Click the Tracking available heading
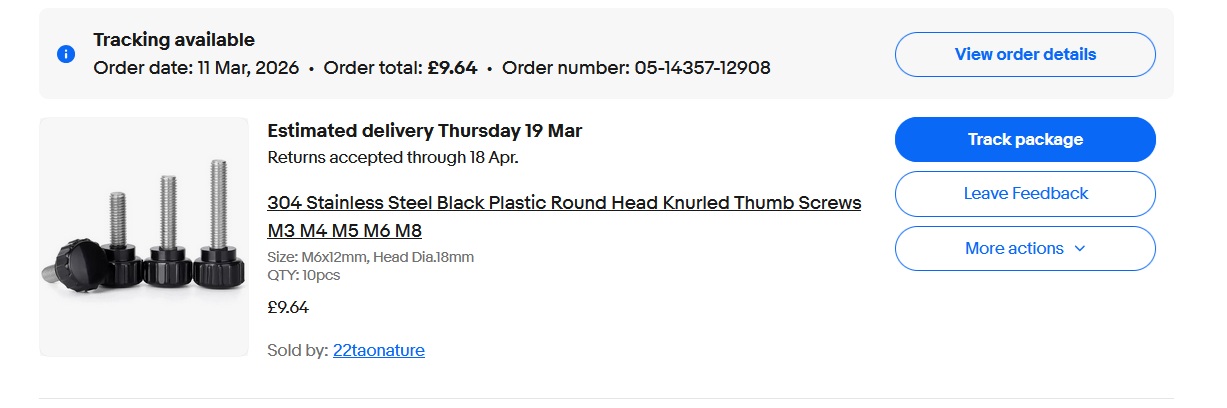The height and width of the screenshot is (408, 1227). [x=174, y=40]
